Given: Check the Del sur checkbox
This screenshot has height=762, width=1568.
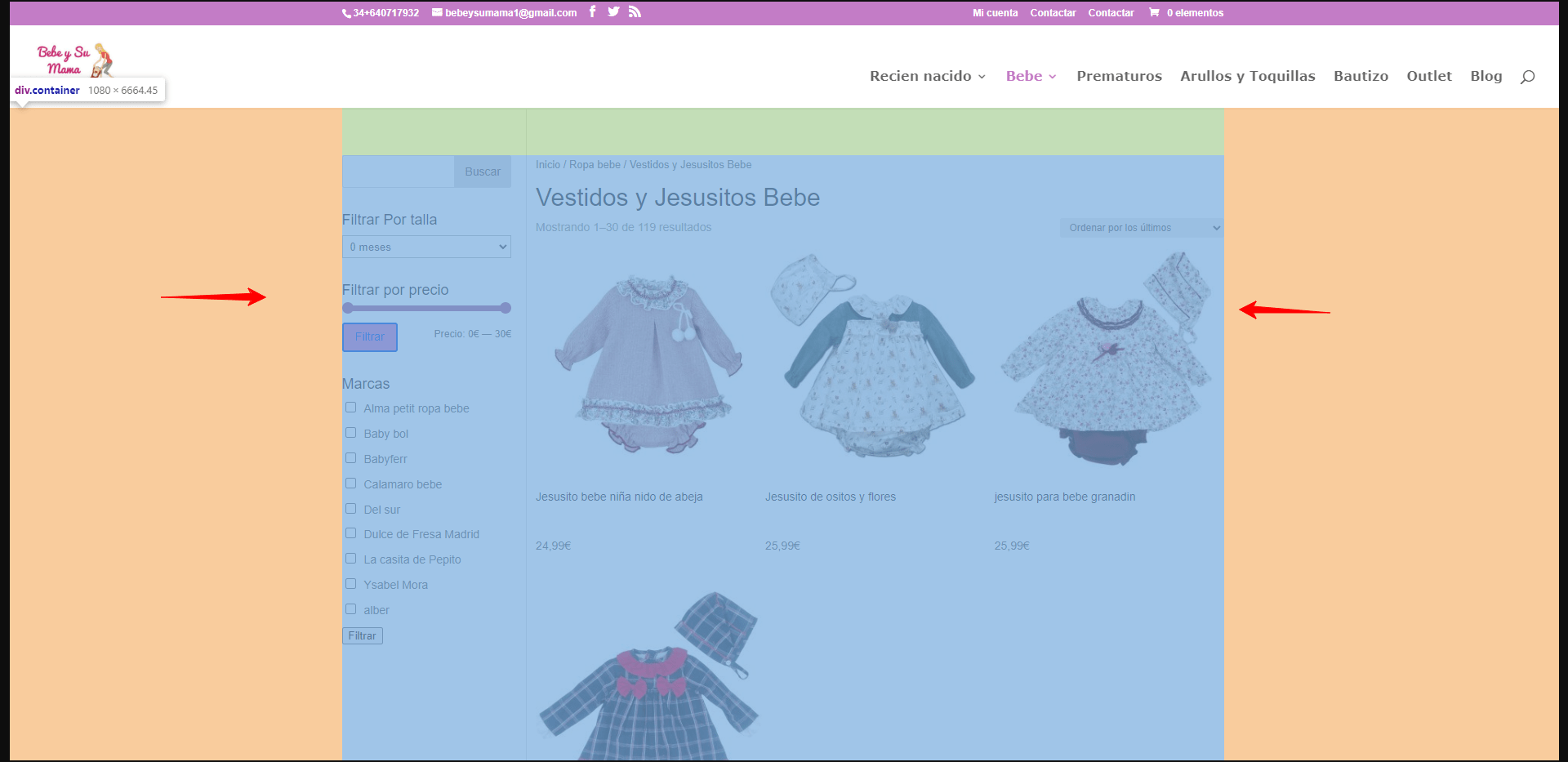Looking at the screenshot, I should pos(350,509).
